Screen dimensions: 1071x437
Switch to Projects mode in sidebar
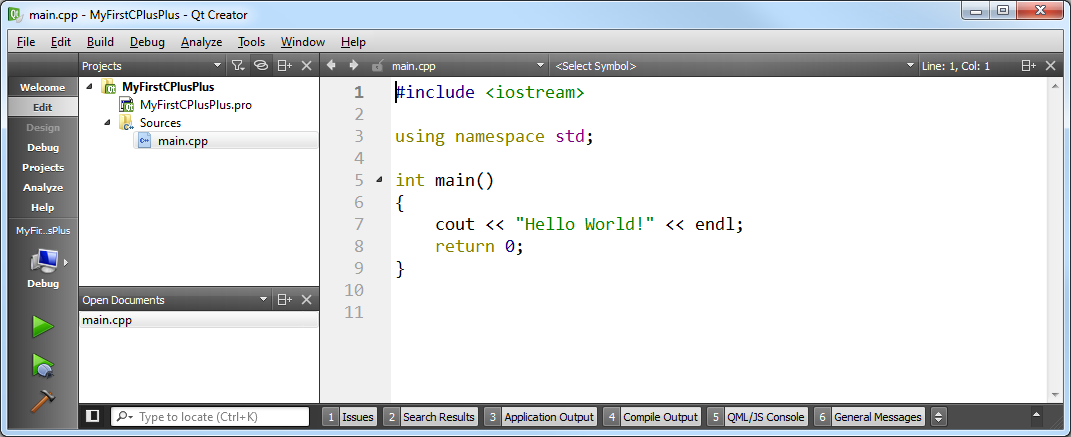[42, 167]
